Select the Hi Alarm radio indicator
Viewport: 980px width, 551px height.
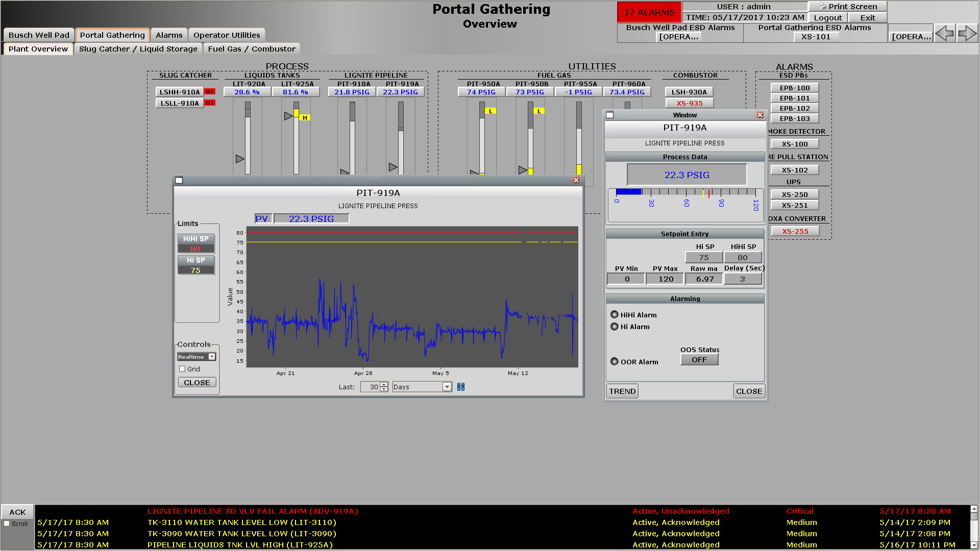(x=614, y=327)
